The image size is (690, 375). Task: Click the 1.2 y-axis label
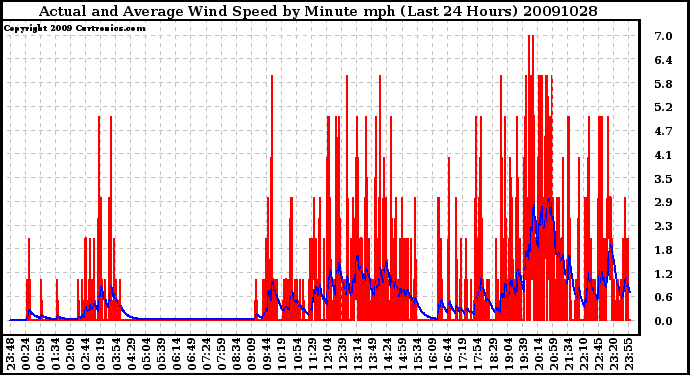click(x=663, y=274)
